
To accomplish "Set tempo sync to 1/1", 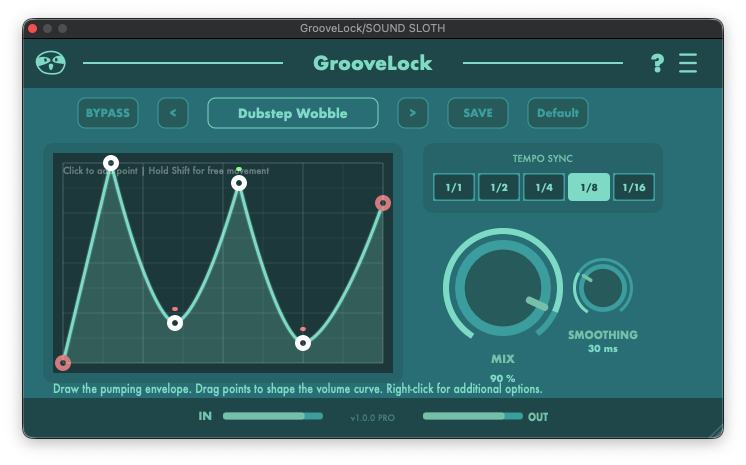I will (x=454, y=187).
